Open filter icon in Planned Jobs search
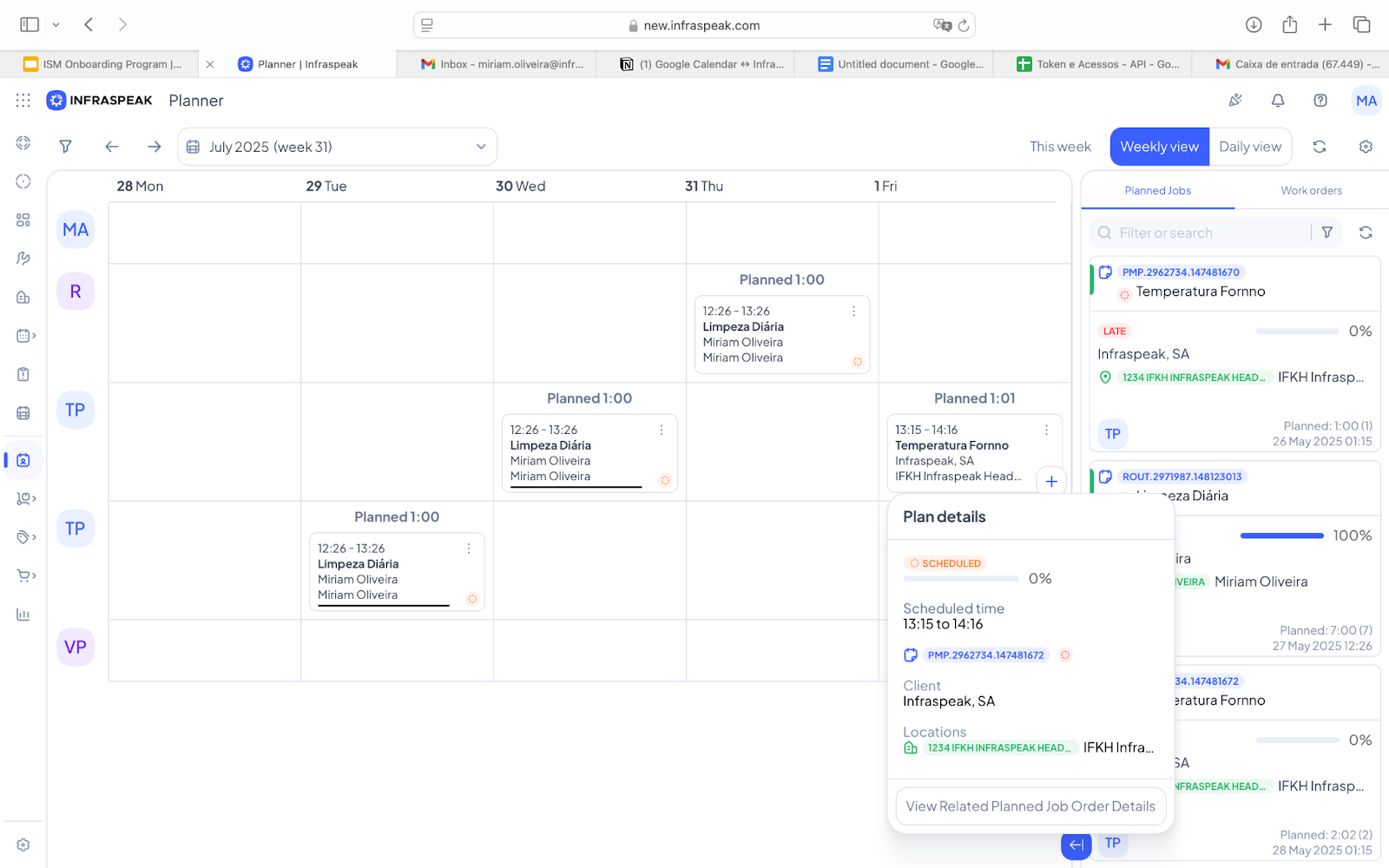This screenshot has height=868, width=1389. [x=1327, y=233]
